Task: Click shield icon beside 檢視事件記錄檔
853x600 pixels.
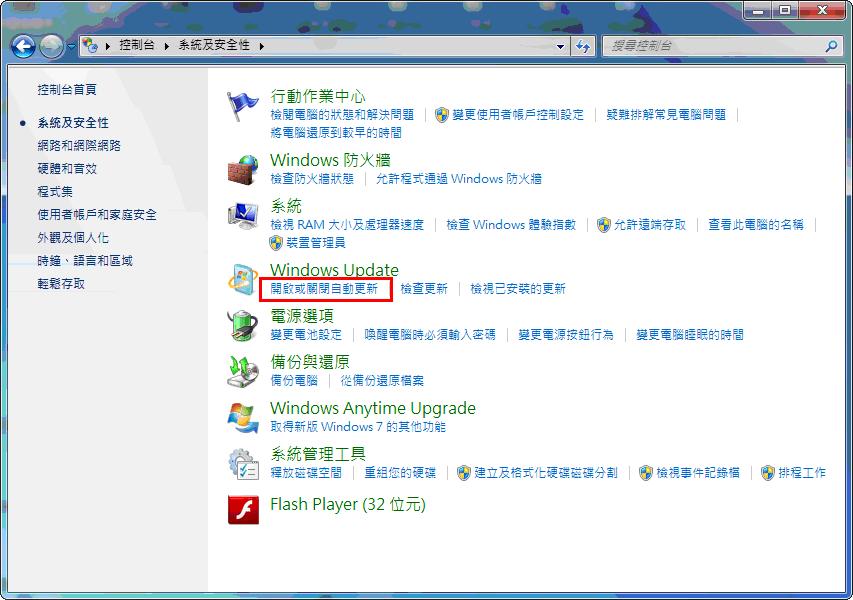Action: tap(646, 473)
